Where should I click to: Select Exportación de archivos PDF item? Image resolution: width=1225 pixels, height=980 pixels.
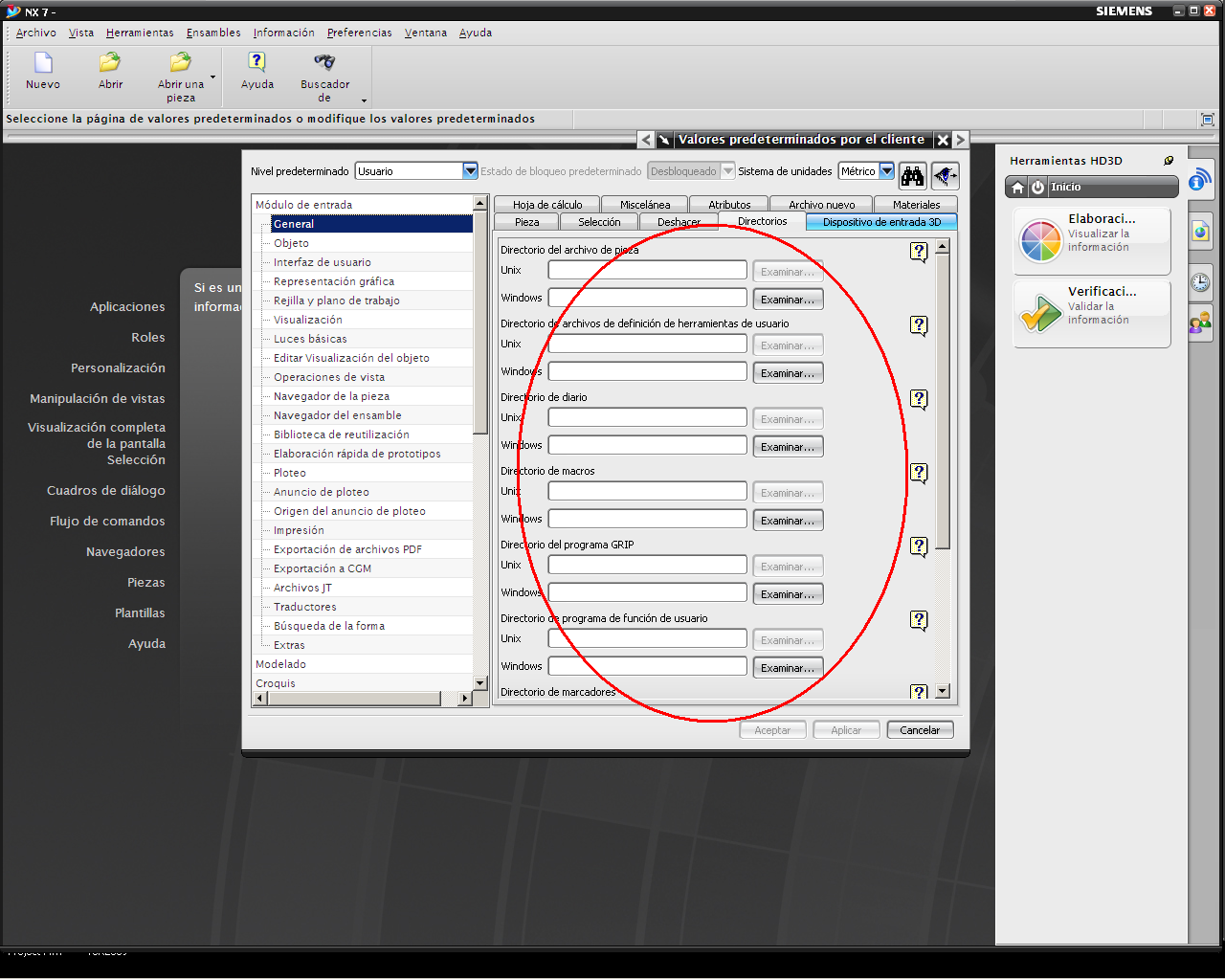pyautogui.click(x=347, y=549)
